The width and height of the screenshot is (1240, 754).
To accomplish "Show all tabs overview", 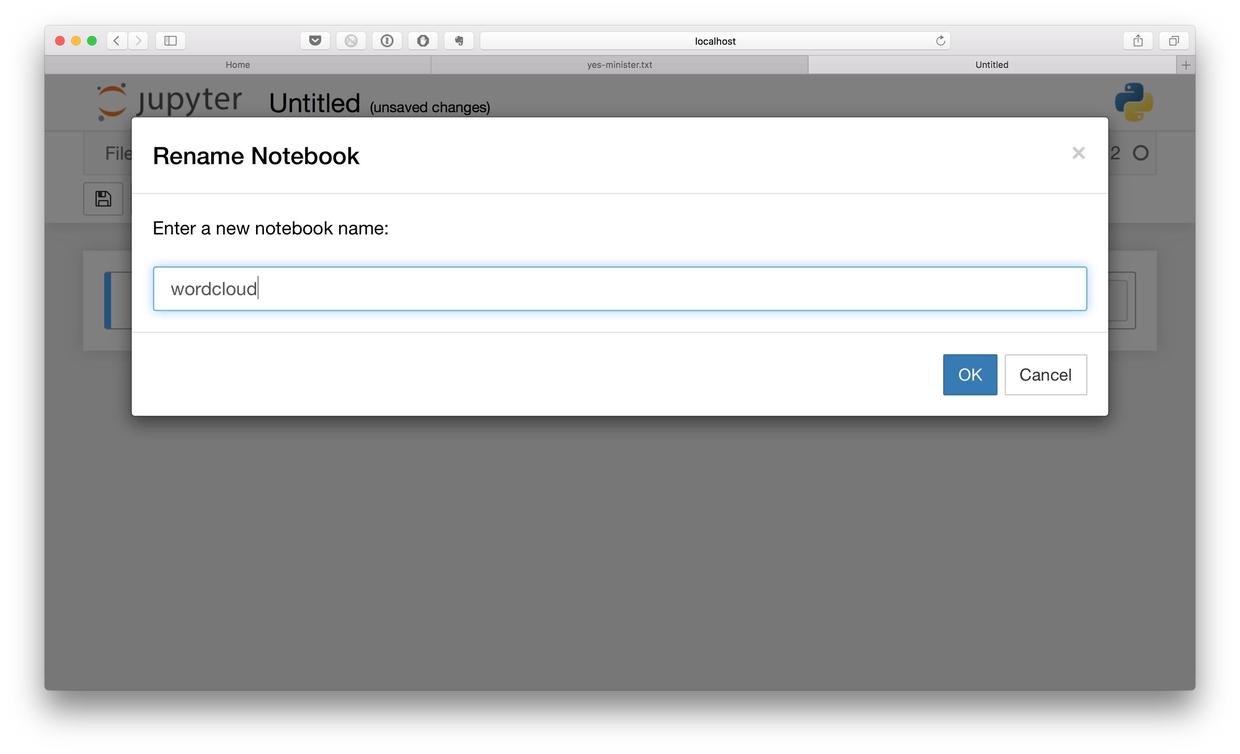I will [1174, 41].
